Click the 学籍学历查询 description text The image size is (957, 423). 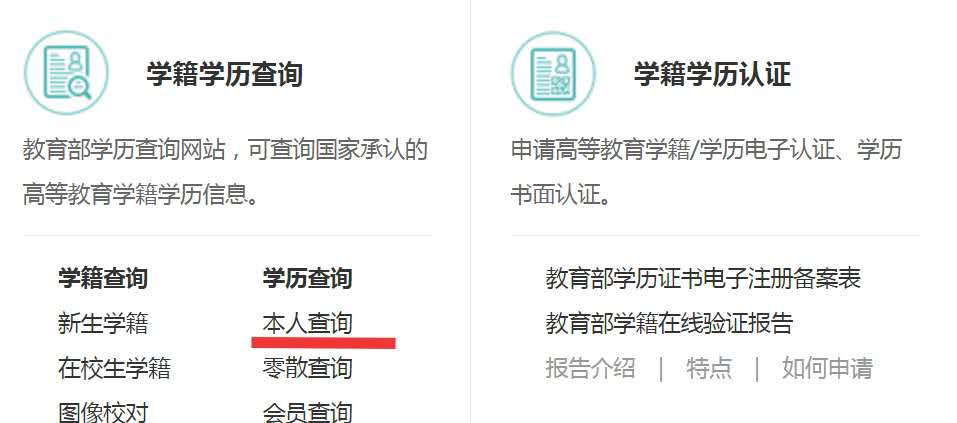225,172
